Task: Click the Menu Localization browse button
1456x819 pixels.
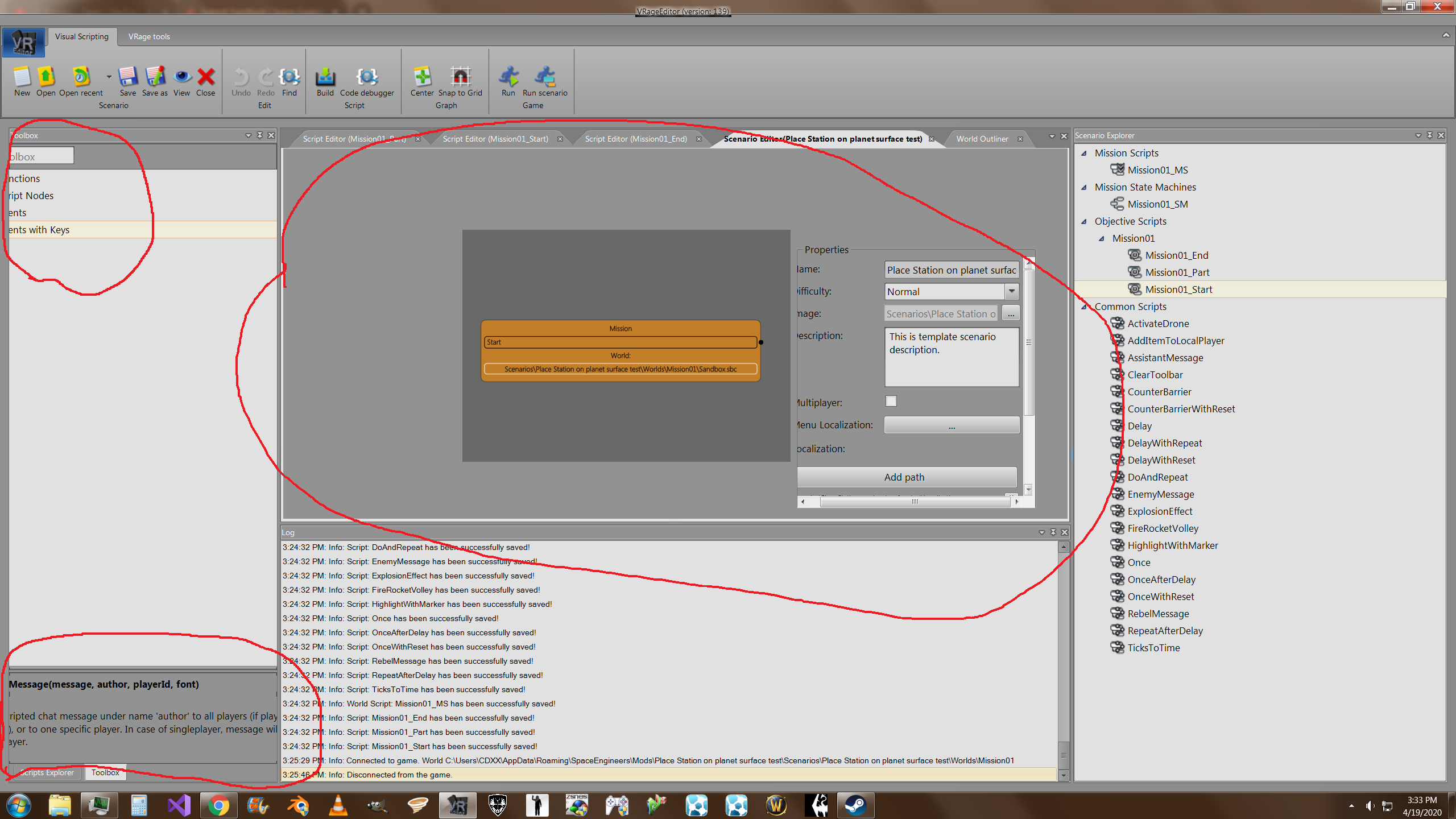Action: tap(952, 425)
